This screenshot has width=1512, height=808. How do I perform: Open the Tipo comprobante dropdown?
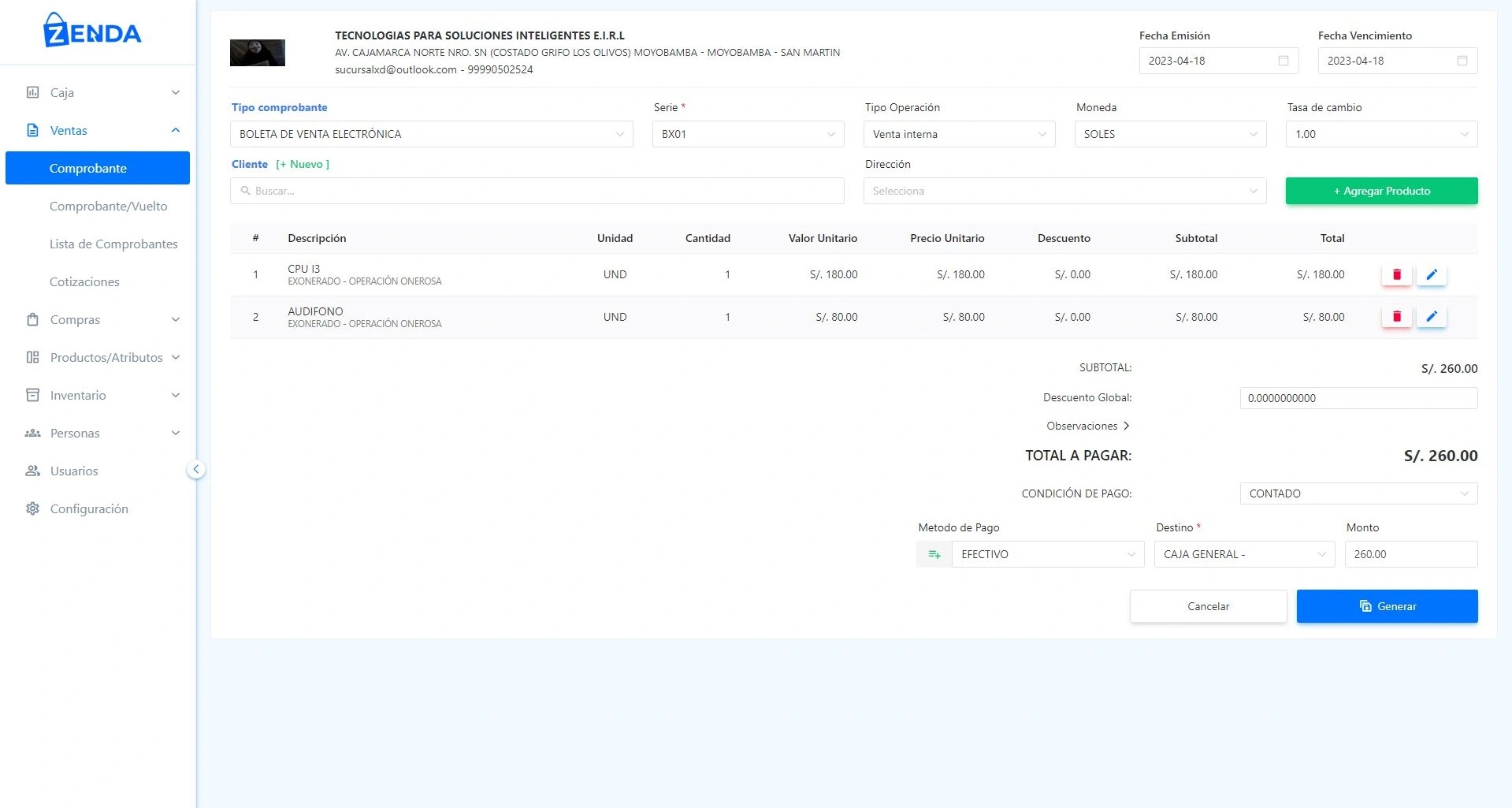tap(431, 134)
